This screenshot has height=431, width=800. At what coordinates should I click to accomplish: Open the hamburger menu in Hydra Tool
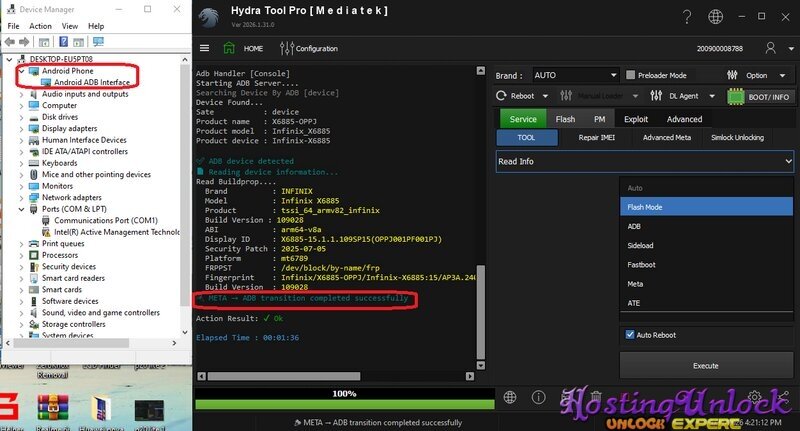point(205,48)
